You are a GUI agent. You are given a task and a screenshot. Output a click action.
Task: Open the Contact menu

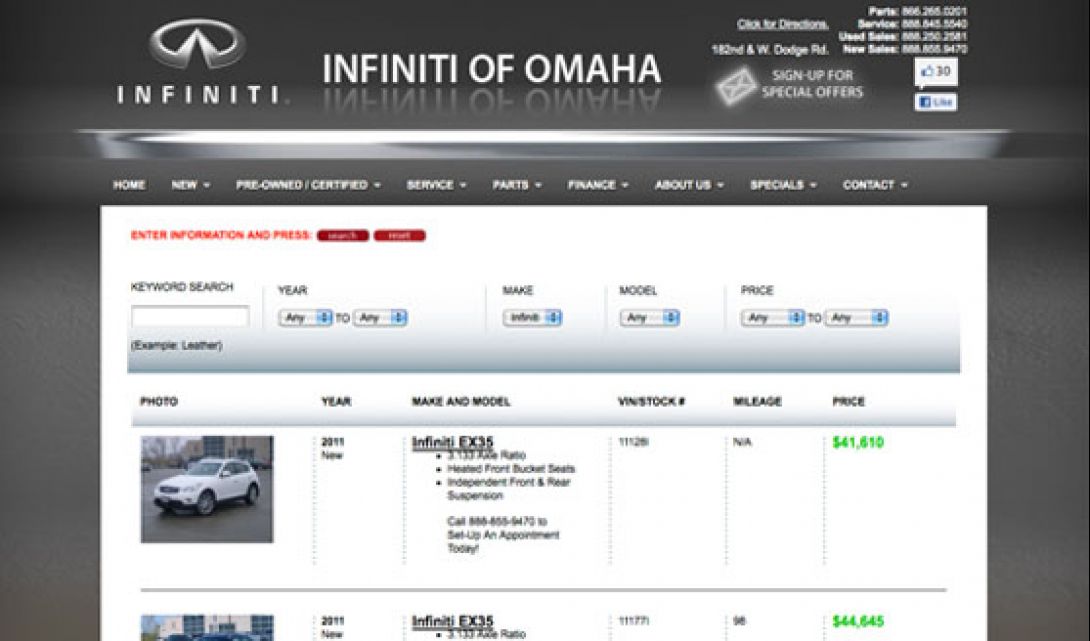coord(875,185)
